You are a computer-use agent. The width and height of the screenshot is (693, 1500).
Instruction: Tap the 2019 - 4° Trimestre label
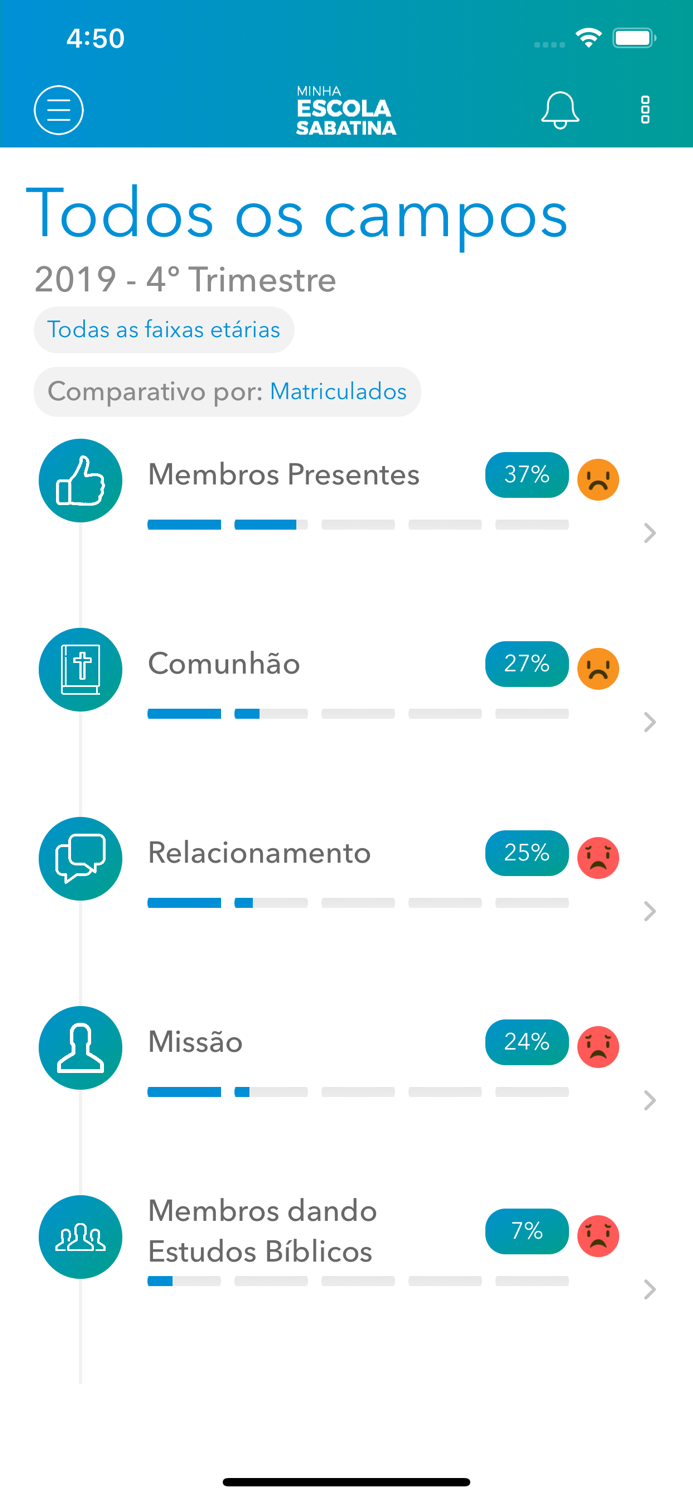point(184,281)
